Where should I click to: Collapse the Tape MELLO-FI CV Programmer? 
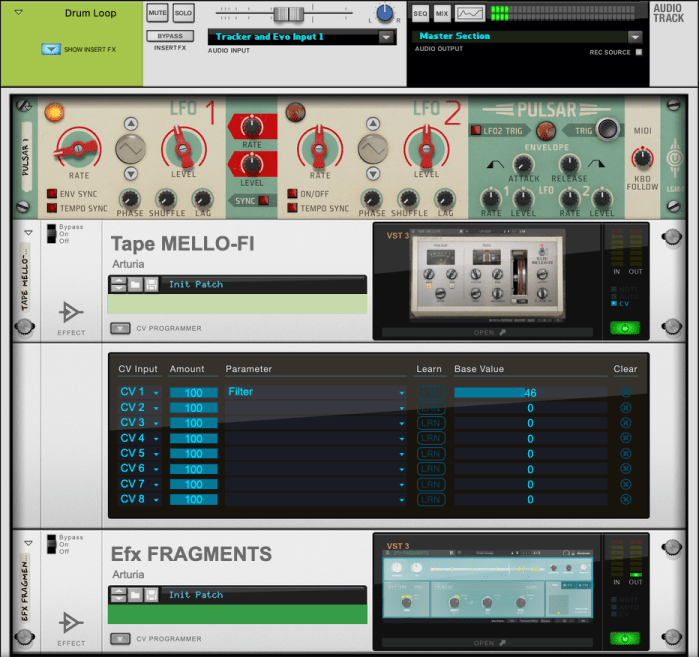119,328
